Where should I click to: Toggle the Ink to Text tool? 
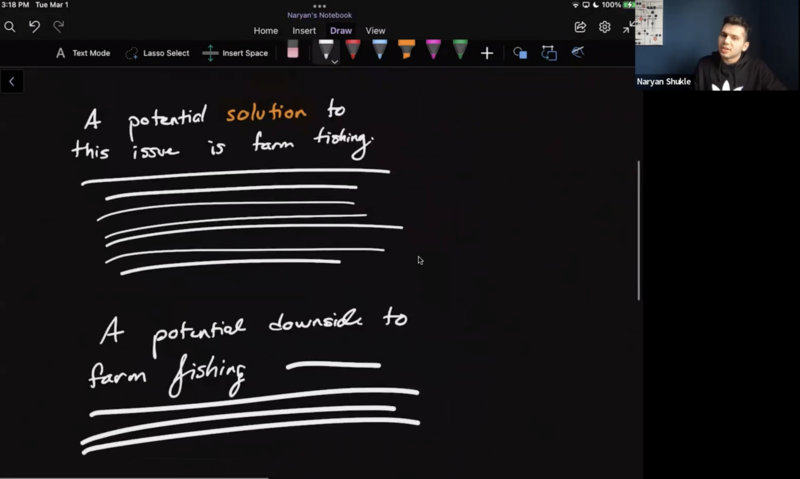tap(578, 52)
